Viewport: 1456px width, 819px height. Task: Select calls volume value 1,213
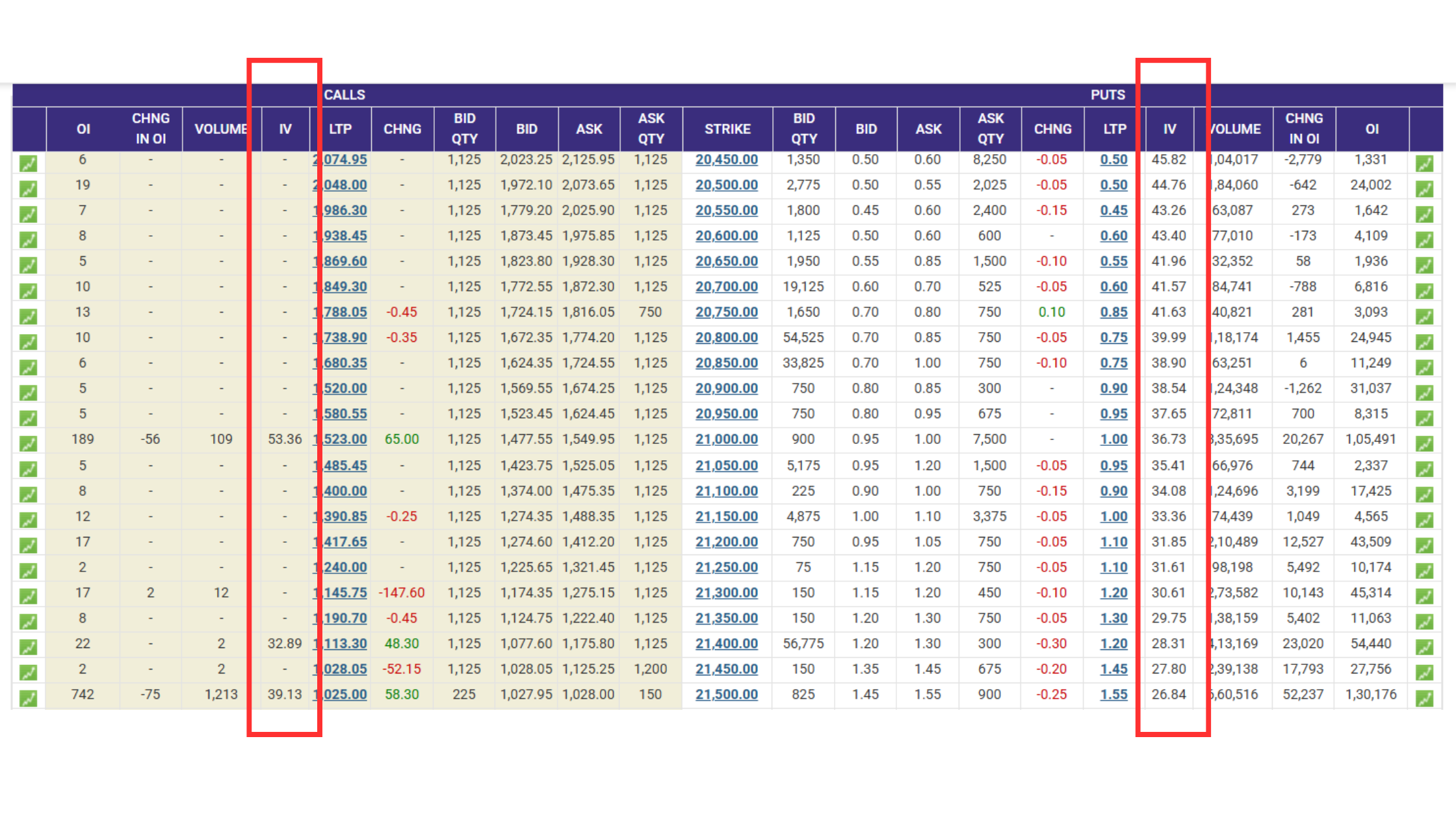click(221, 695)
